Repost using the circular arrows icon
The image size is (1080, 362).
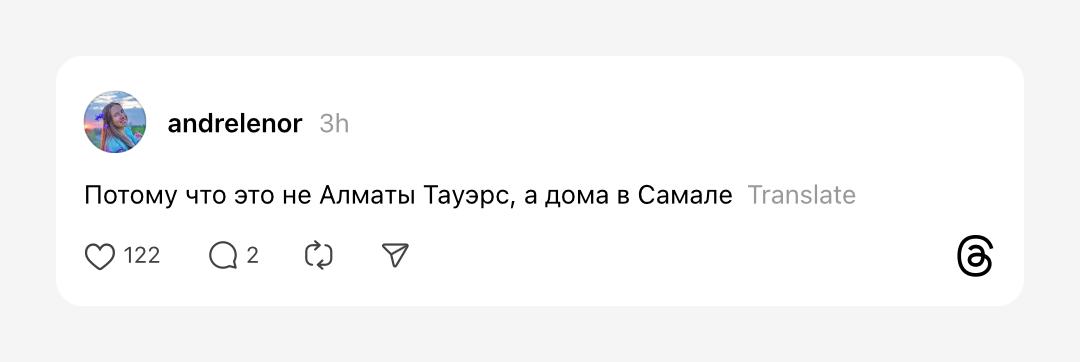click(x=319, y=256)
